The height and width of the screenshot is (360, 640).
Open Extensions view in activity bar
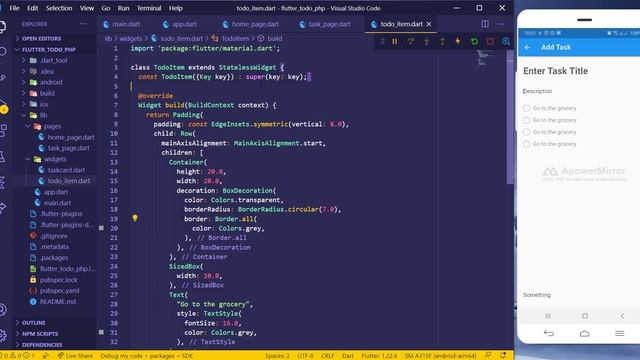(3, 131)
